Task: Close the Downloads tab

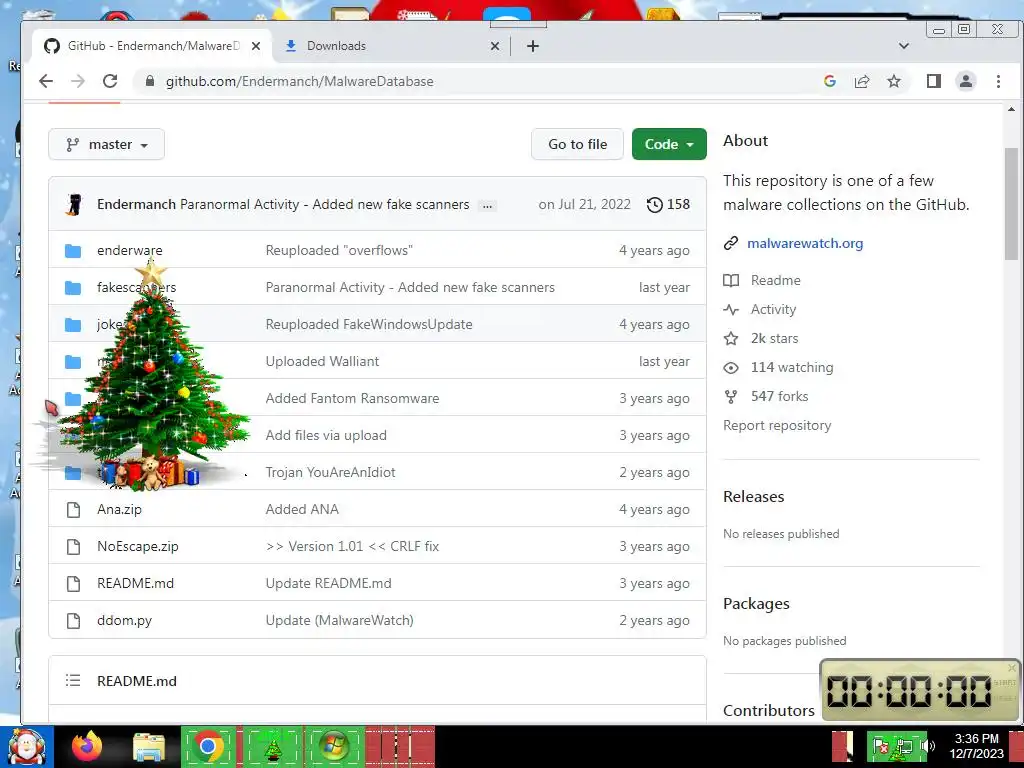Action: pos(495,46)
